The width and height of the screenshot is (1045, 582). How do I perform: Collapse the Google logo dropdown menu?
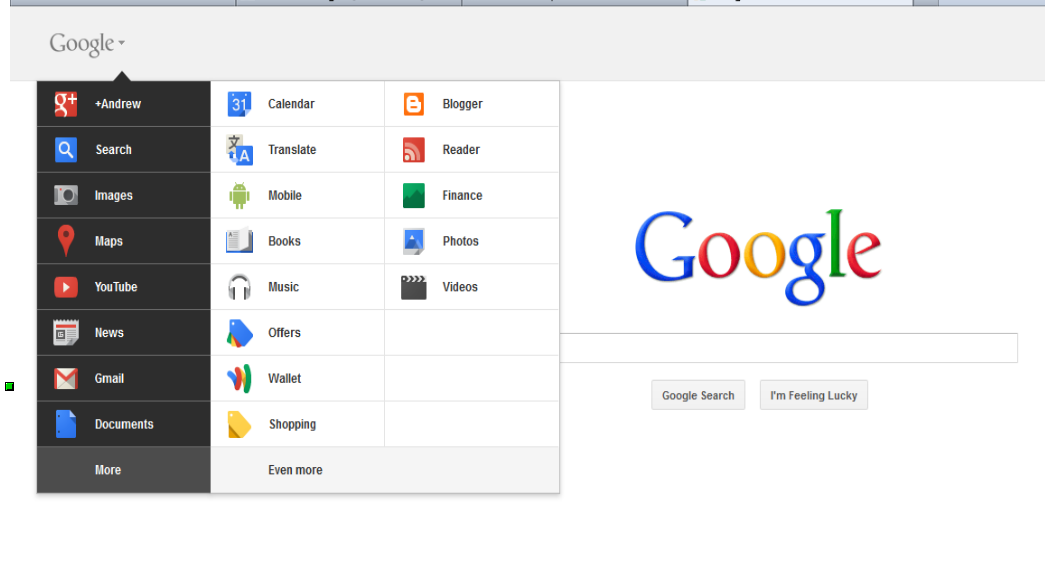click(87, 43)
